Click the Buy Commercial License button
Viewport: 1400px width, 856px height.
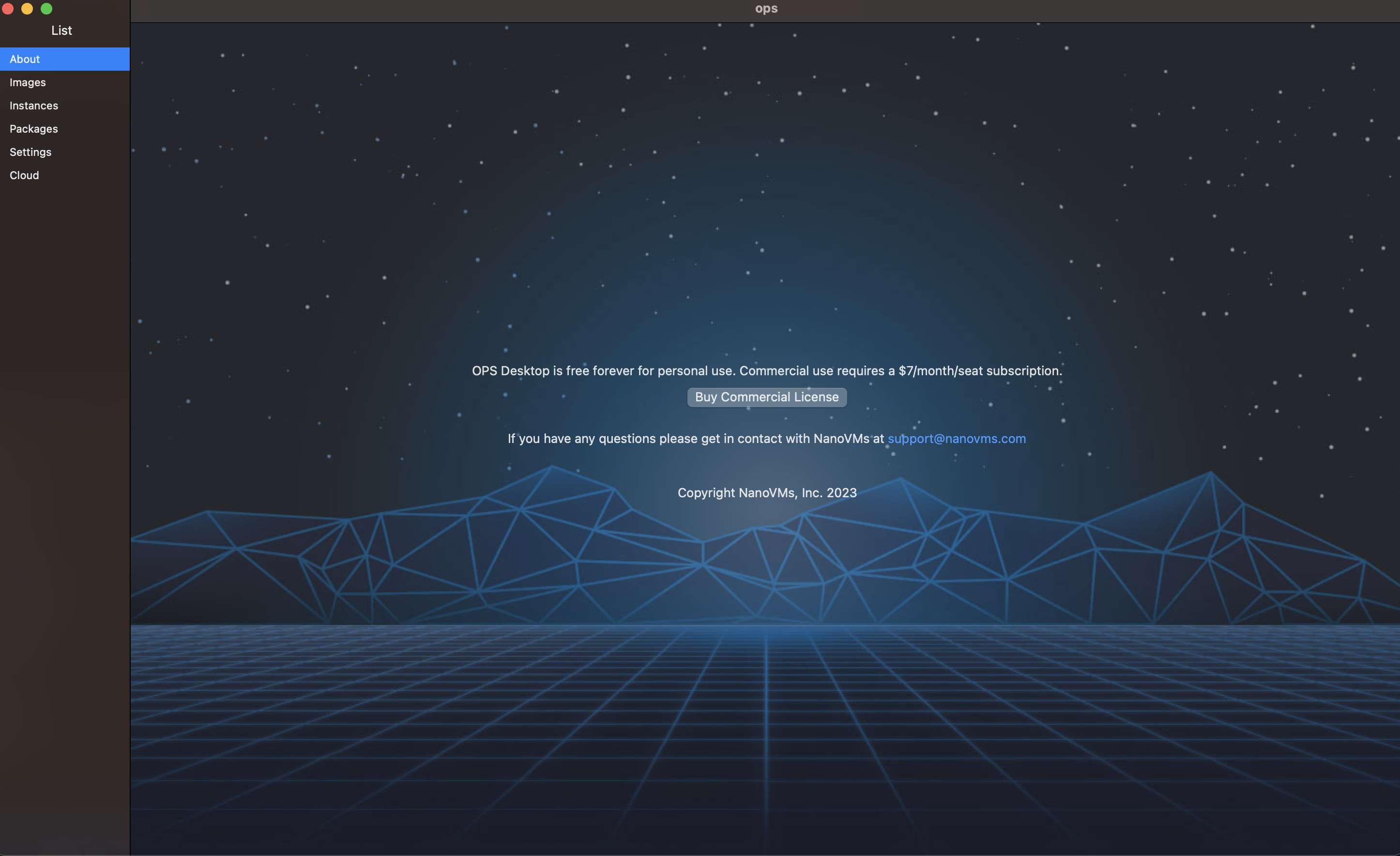766,397
